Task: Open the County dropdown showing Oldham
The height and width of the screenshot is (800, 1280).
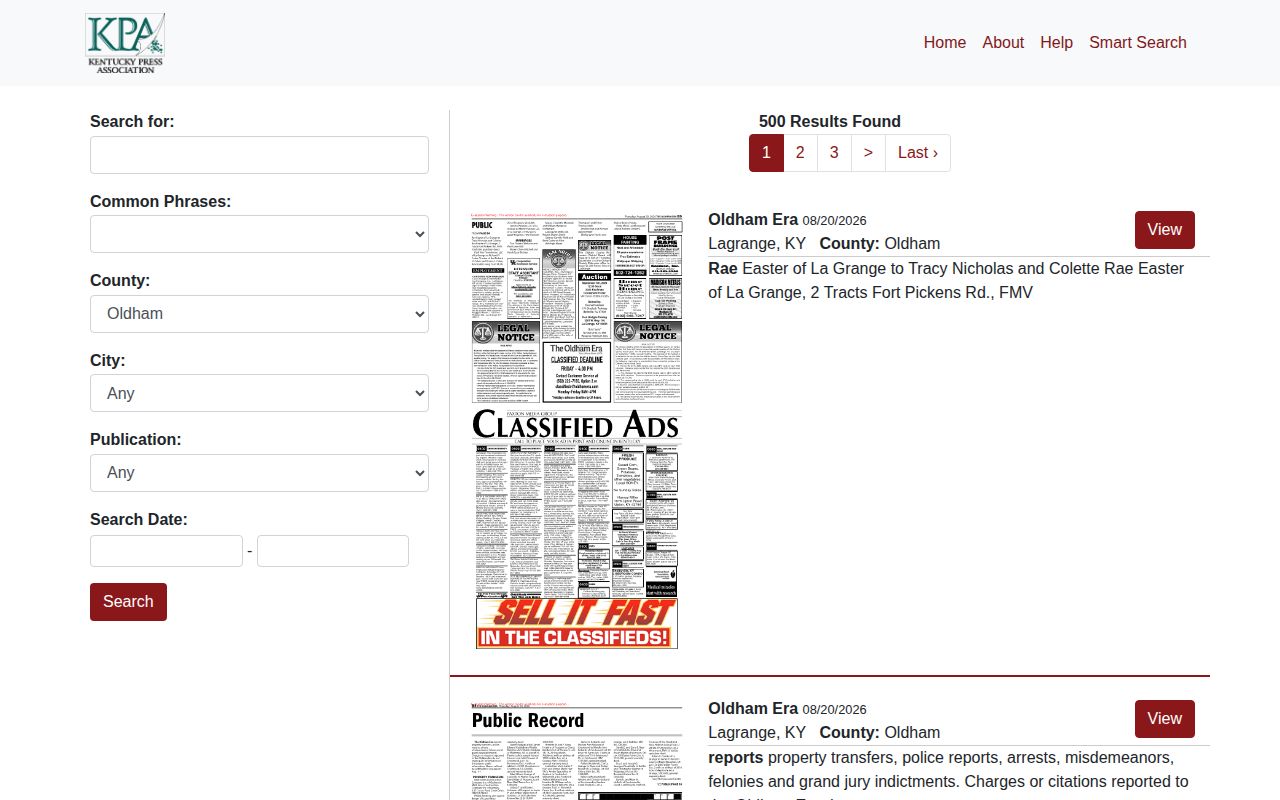Action: tap(259, 313)
